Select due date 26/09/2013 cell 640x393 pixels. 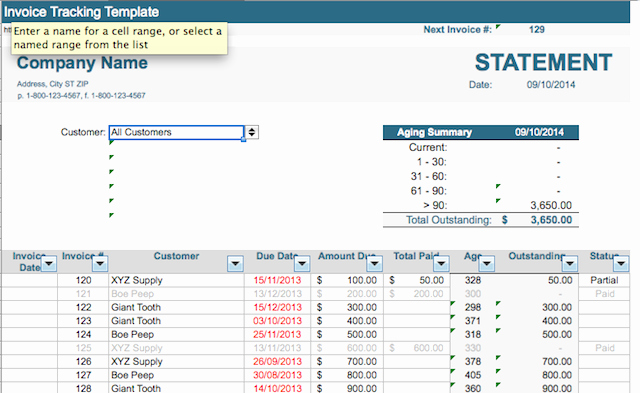(277, 362)
